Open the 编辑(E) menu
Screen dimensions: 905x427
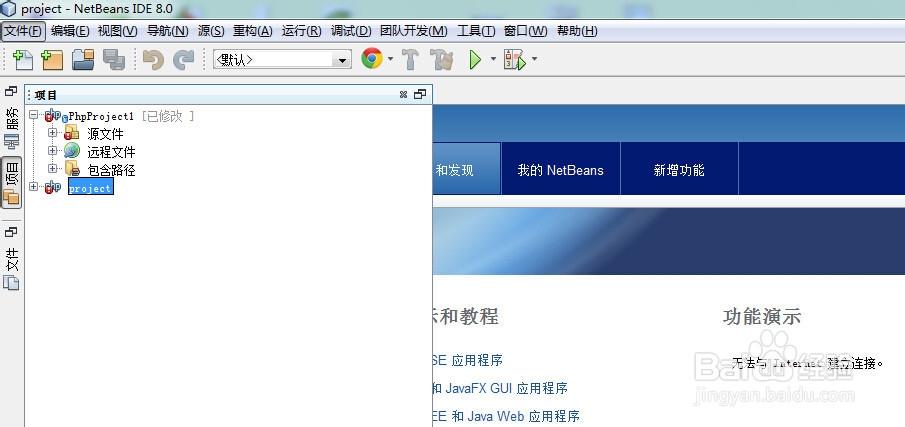(70, 31)
